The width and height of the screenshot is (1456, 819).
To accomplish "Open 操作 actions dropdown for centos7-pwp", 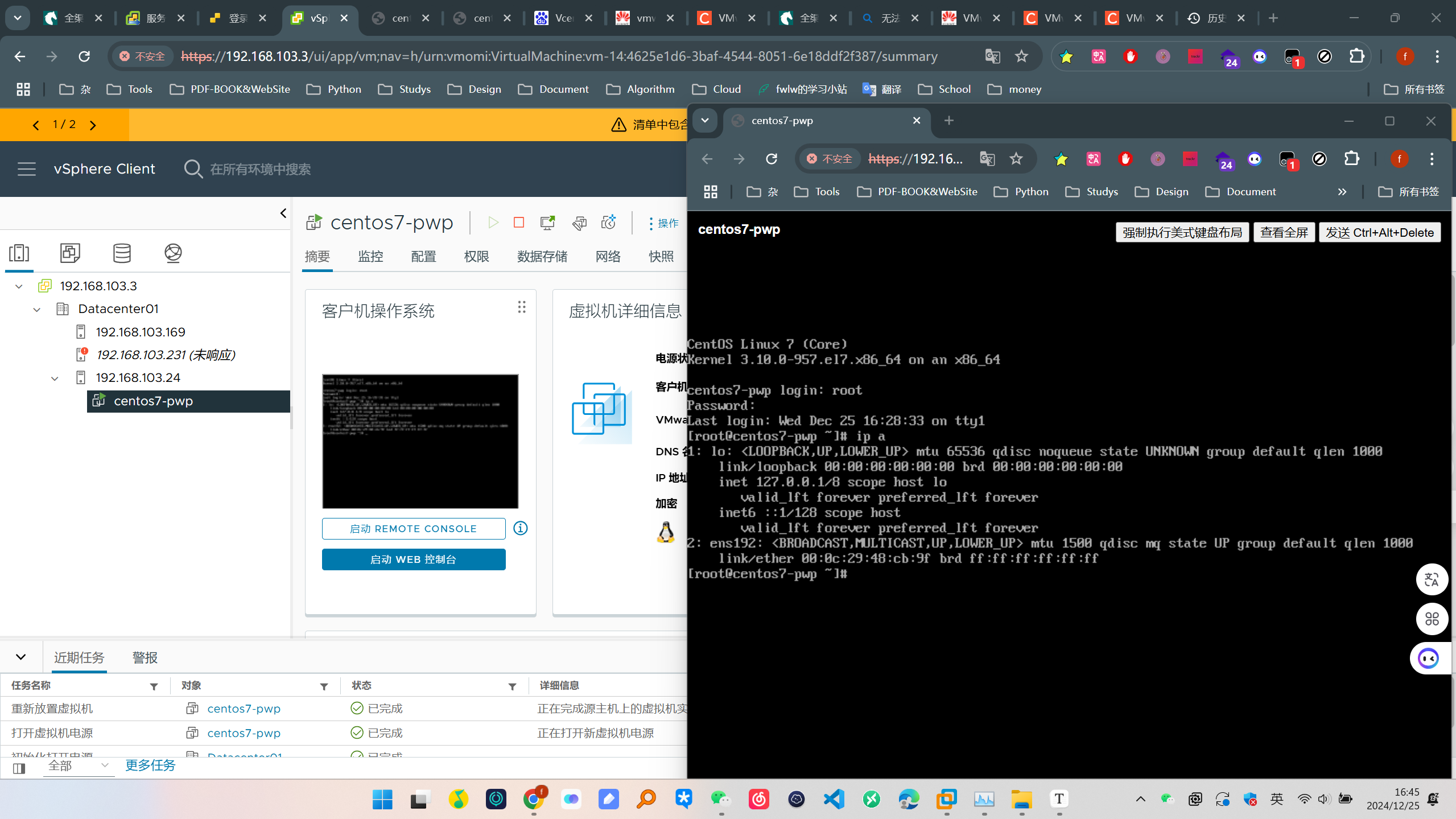I will click(x=663, y=223).
